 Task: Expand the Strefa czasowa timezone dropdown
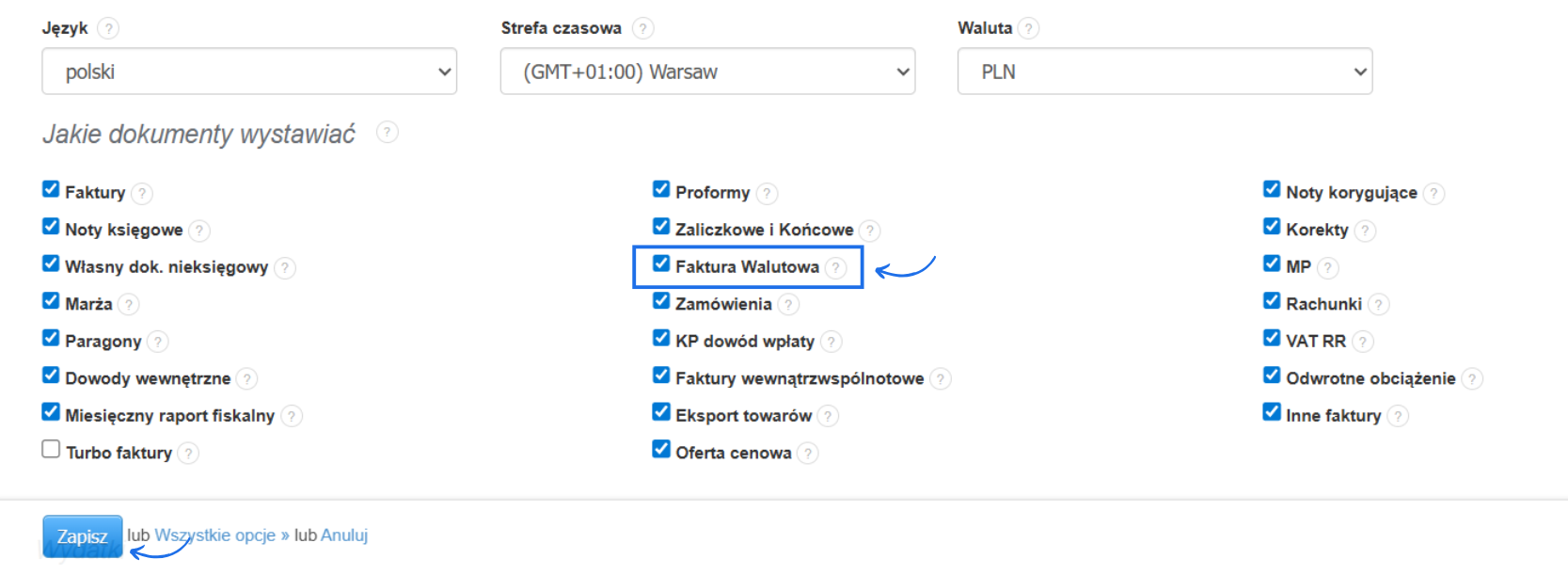pyautogui.click(x=707, y=72)
